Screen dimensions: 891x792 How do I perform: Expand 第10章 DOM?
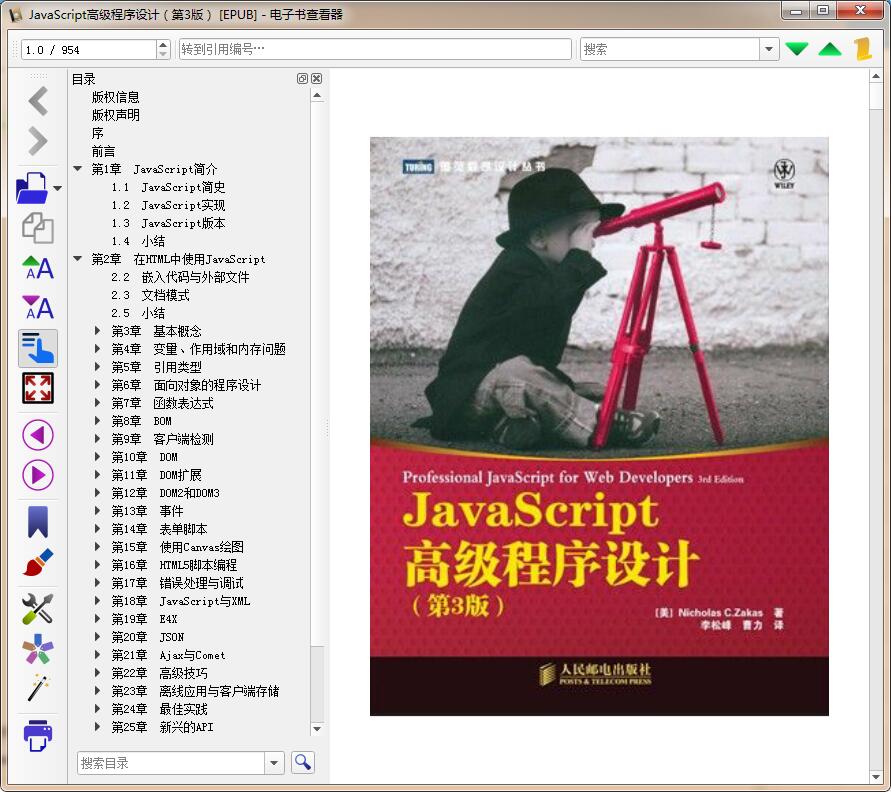(98, 456)
